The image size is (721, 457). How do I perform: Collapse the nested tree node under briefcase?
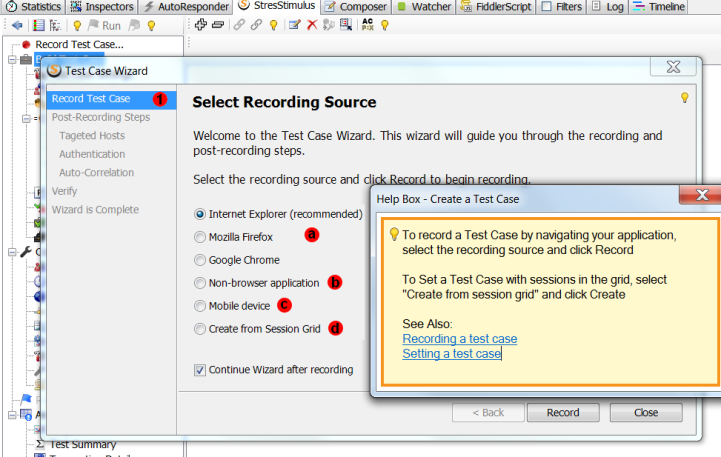(x=26, y=119)
